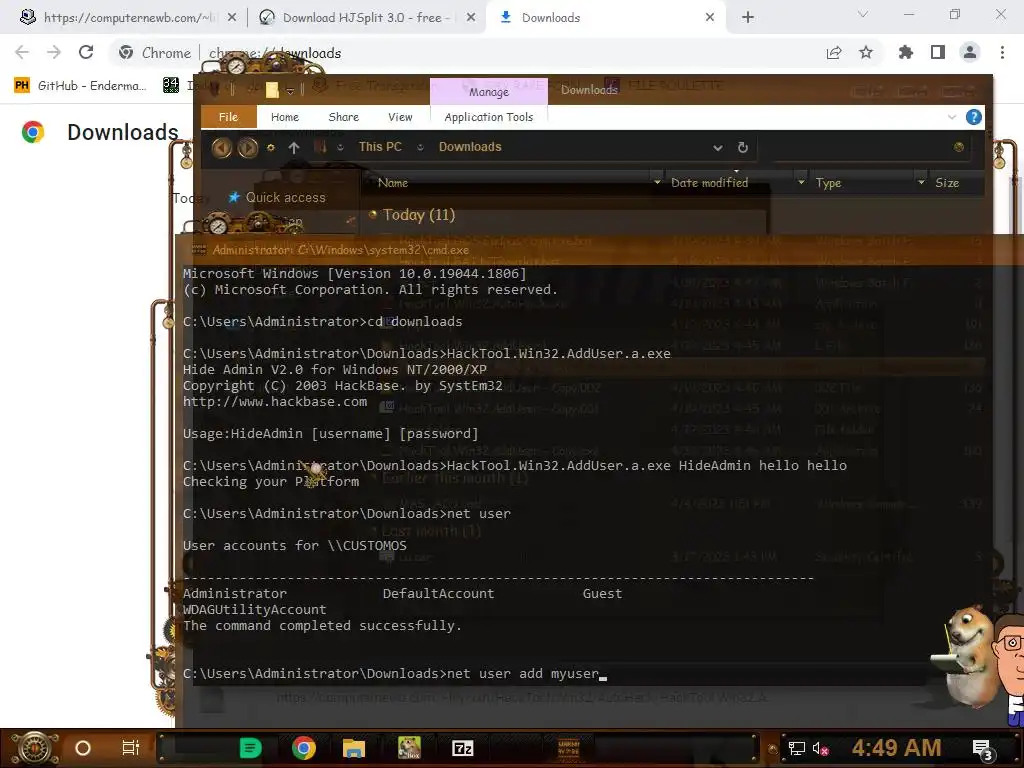1024x768 pixels.
Task: Click Explorer's back navigation button
Action: pos(222,148)
